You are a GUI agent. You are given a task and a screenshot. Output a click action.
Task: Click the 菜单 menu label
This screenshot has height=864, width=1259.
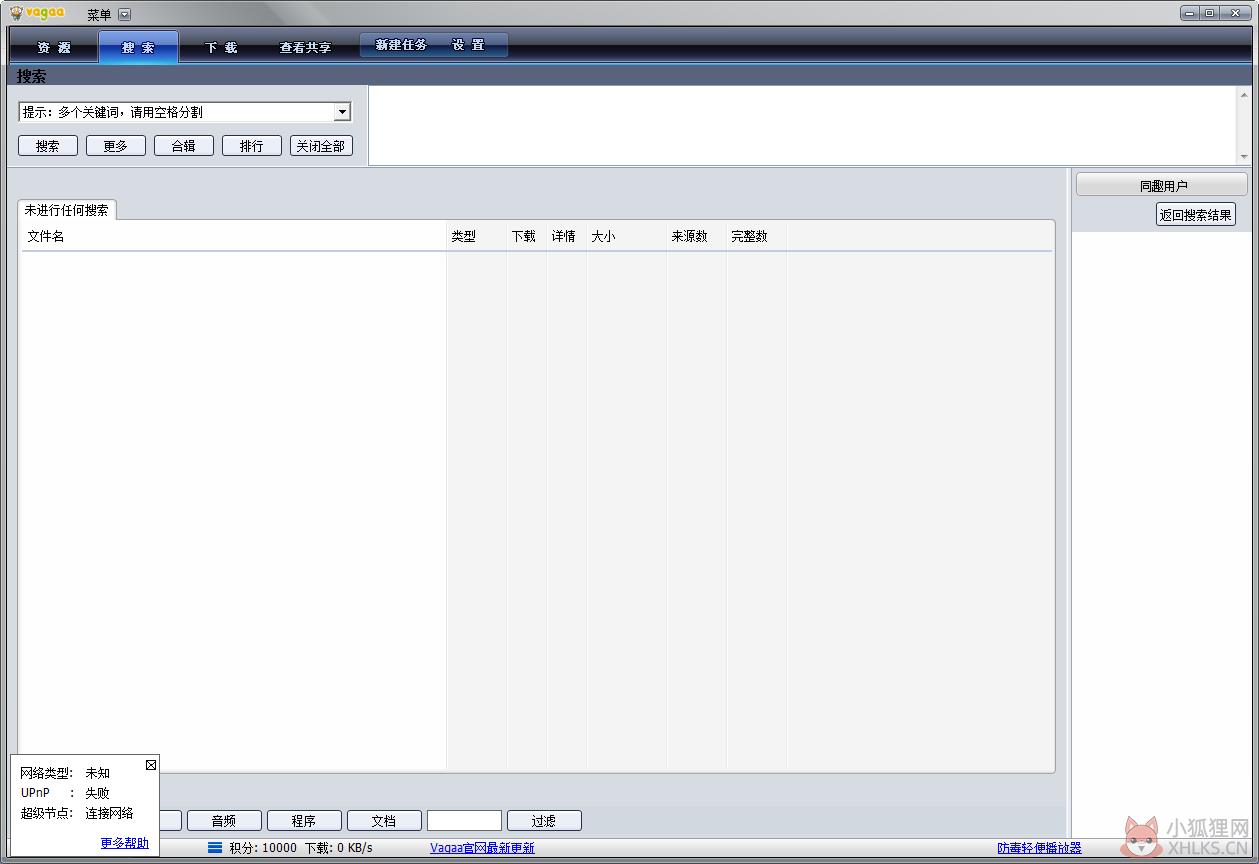[99, 14]
